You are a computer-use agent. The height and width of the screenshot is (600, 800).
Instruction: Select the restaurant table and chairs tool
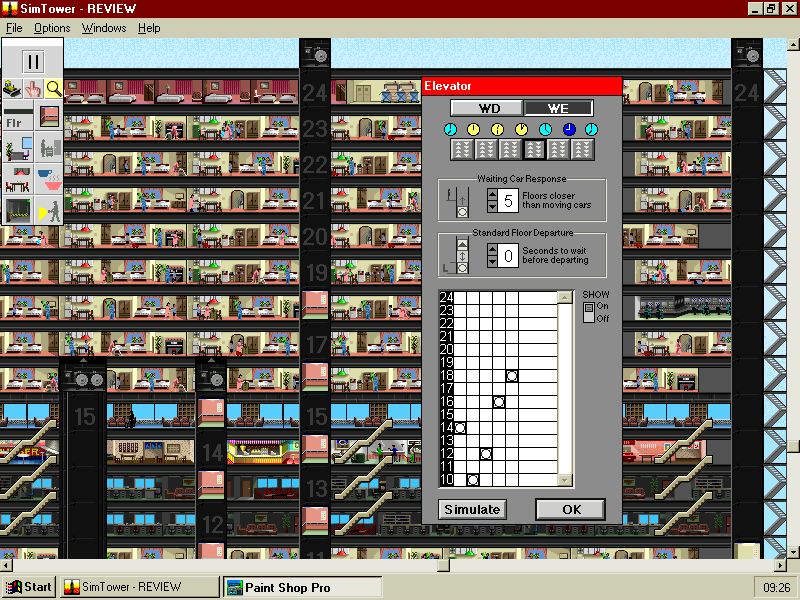(x=18, y=180)
